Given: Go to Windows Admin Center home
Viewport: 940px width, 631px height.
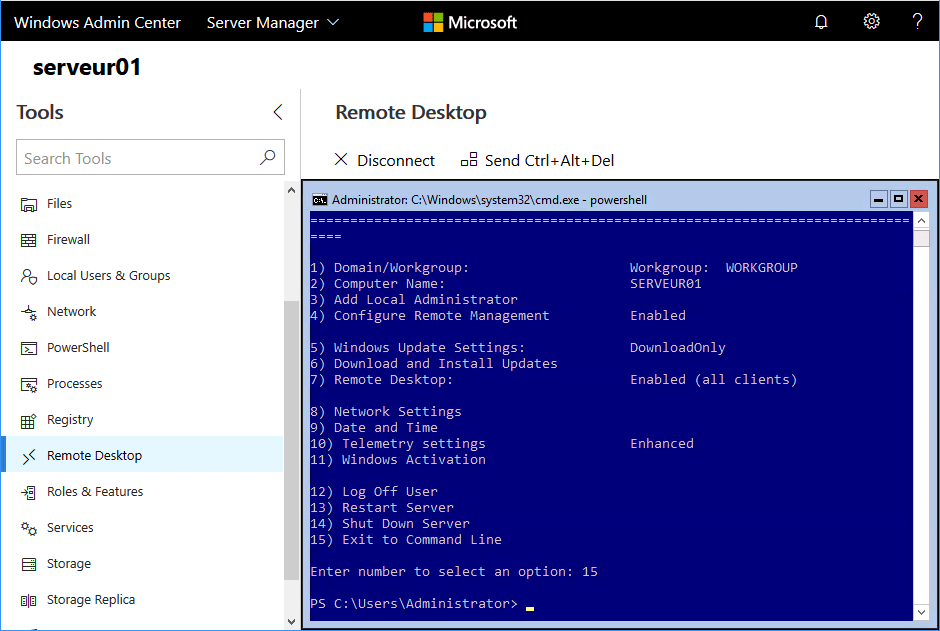Looking at the screenshot, I should (97, 22).
